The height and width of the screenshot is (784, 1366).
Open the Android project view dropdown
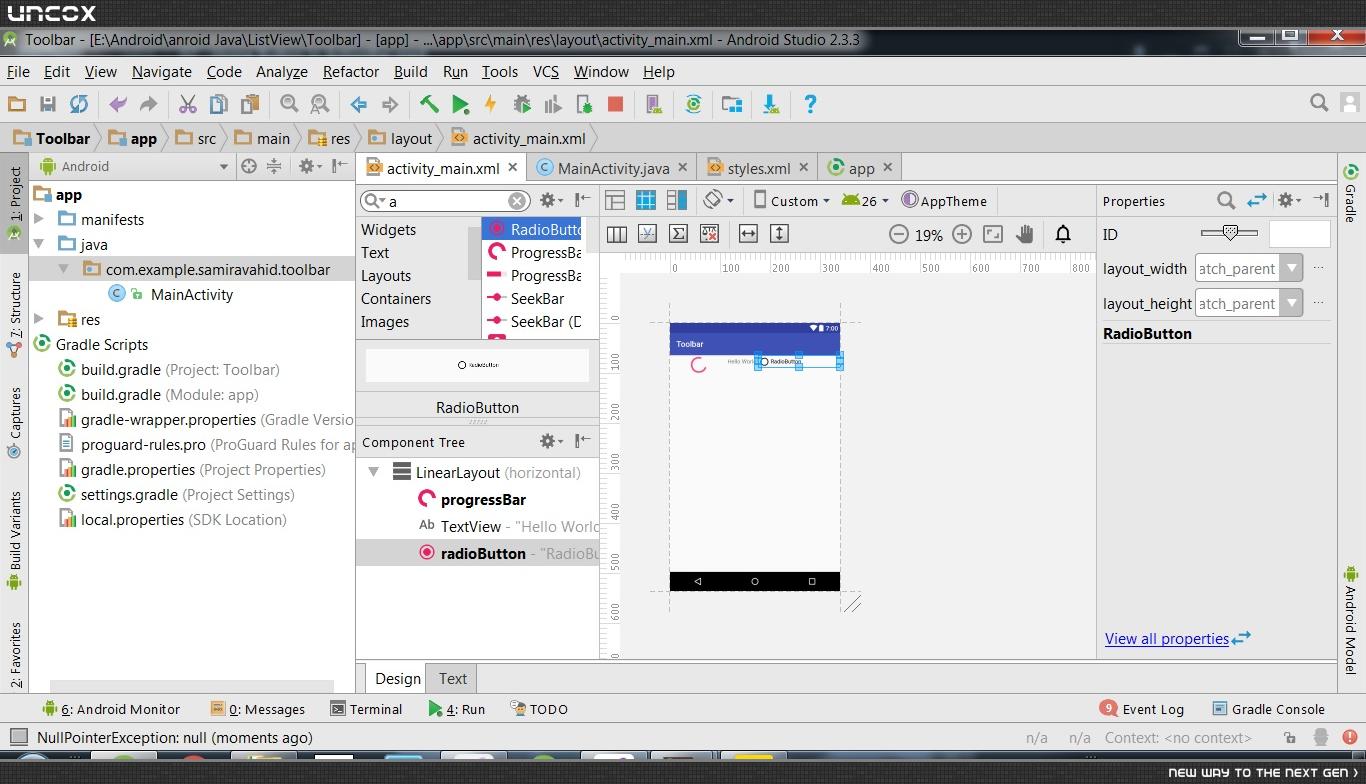pos(135,167)
